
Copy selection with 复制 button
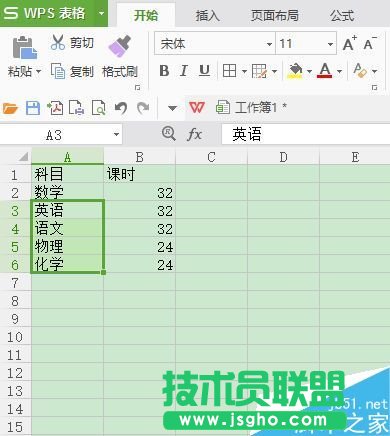72,71
